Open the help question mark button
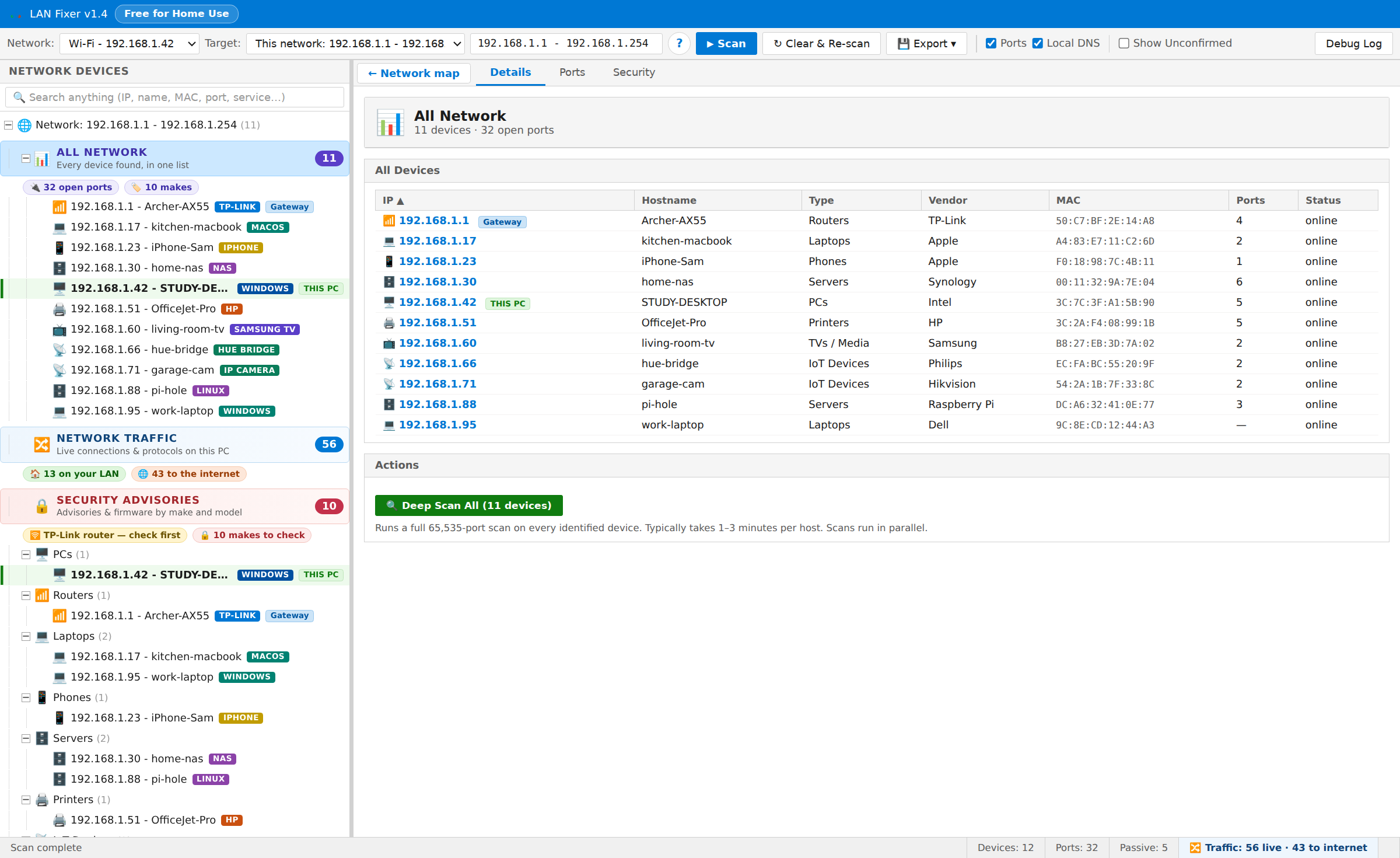The width and height of the screenshot is (1400, 858). point(679,44)
